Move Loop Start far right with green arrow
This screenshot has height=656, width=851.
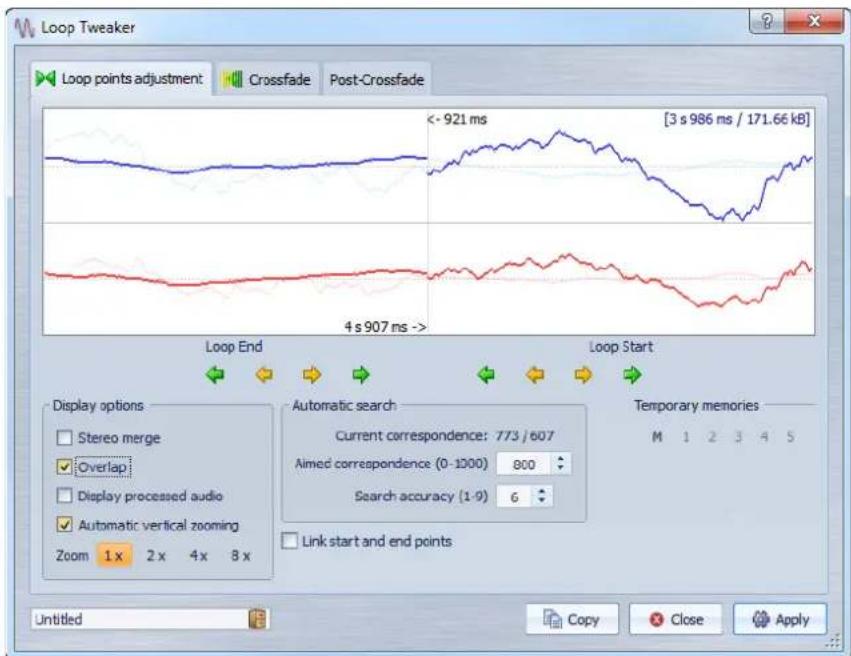[632, 374]
